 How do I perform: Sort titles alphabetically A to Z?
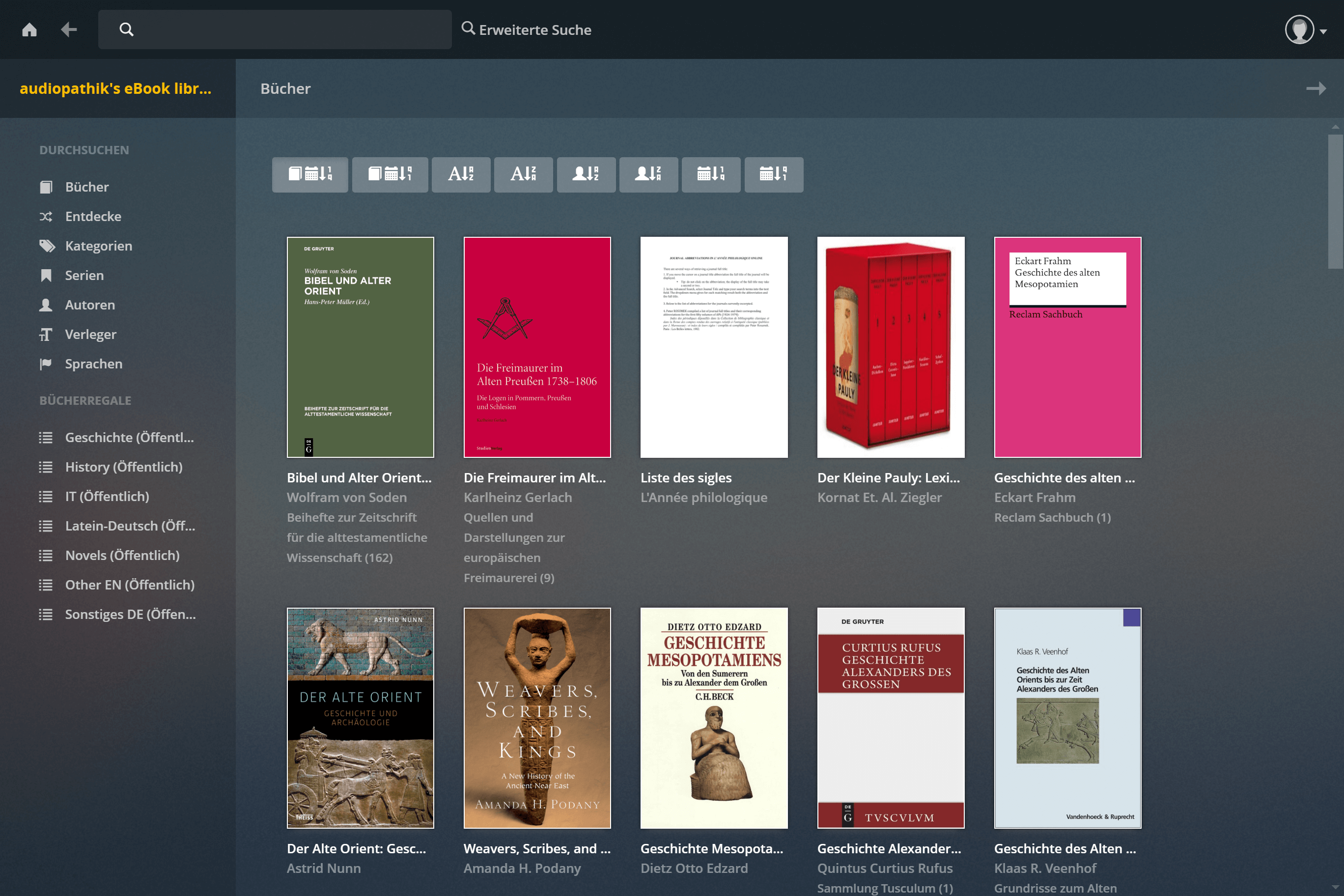(461, 174)
